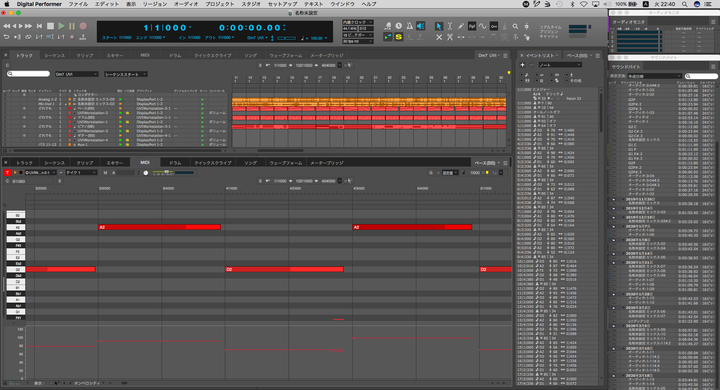Toggle the yellow Solo S button
This screenshot has height=390, width=720.
coord(399,37)
